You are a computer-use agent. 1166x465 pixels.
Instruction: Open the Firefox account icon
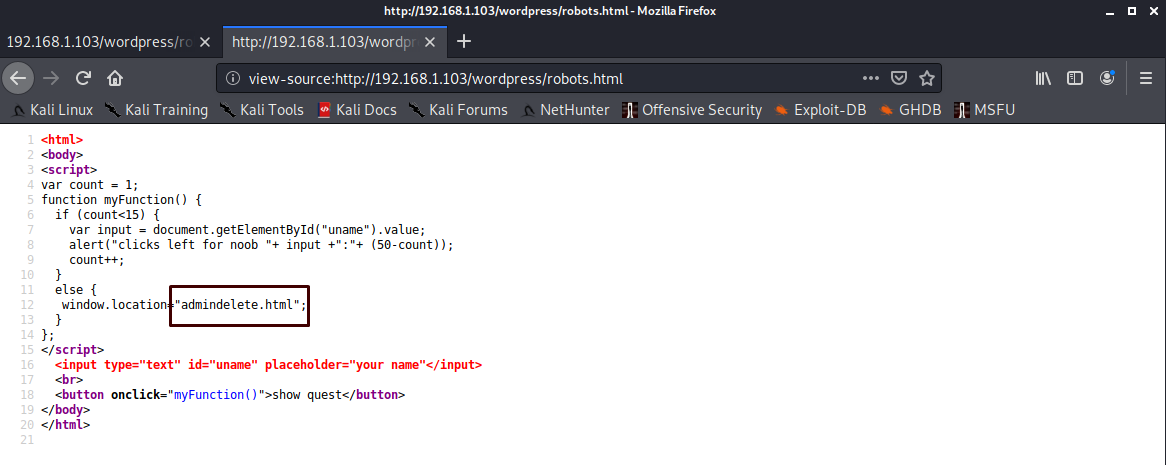click(1107, 78)
